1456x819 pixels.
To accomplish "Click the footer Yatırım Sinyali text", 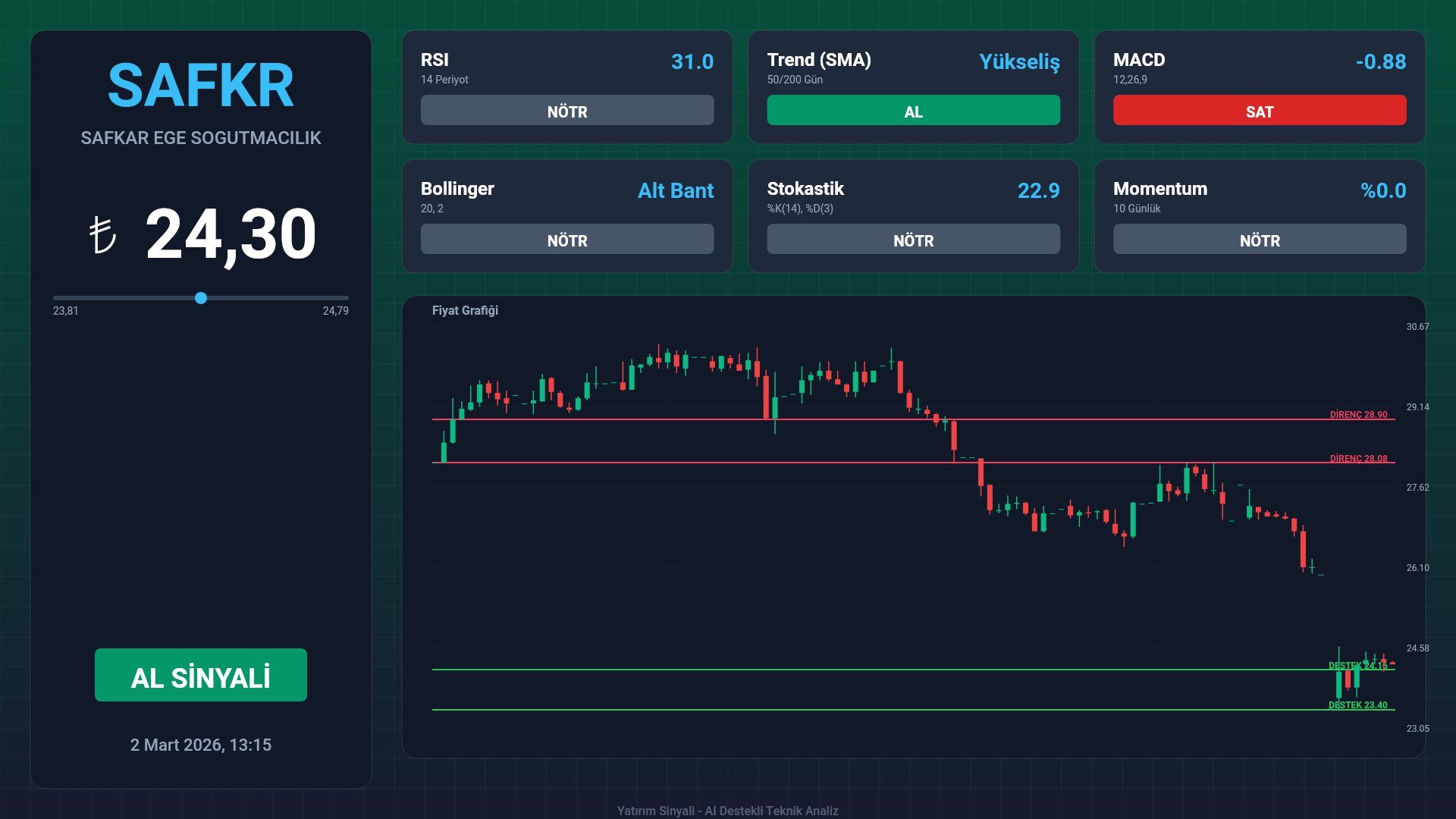I will [727, 811].
